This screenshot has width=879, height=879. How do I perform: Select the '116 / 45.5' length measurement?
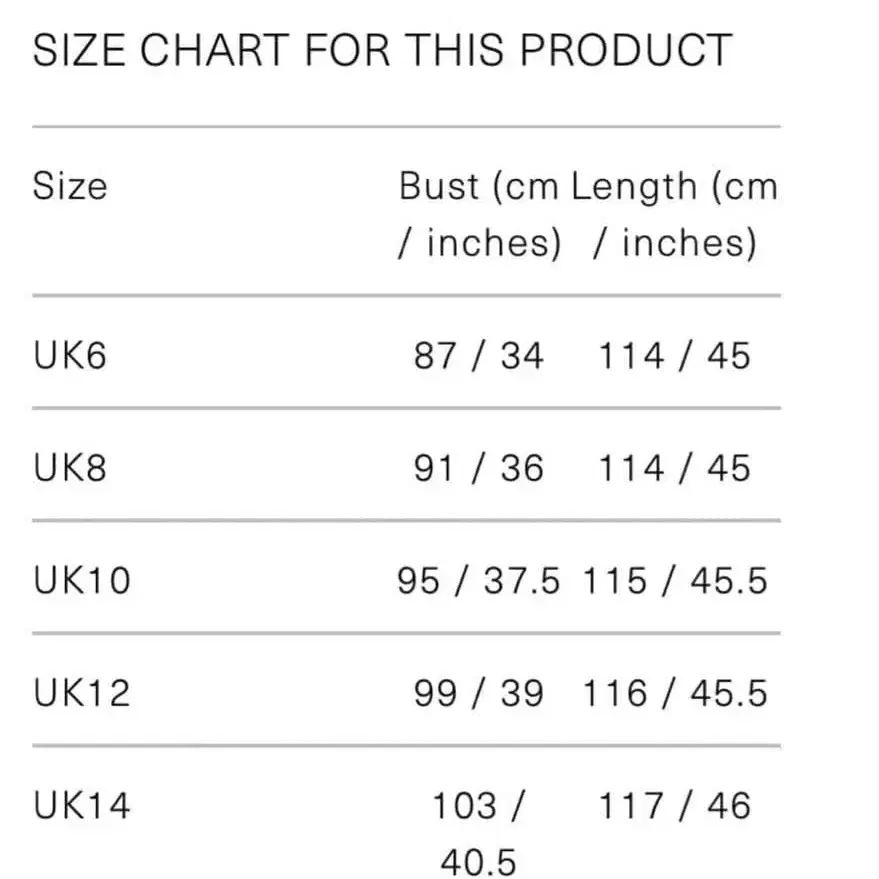675,693
